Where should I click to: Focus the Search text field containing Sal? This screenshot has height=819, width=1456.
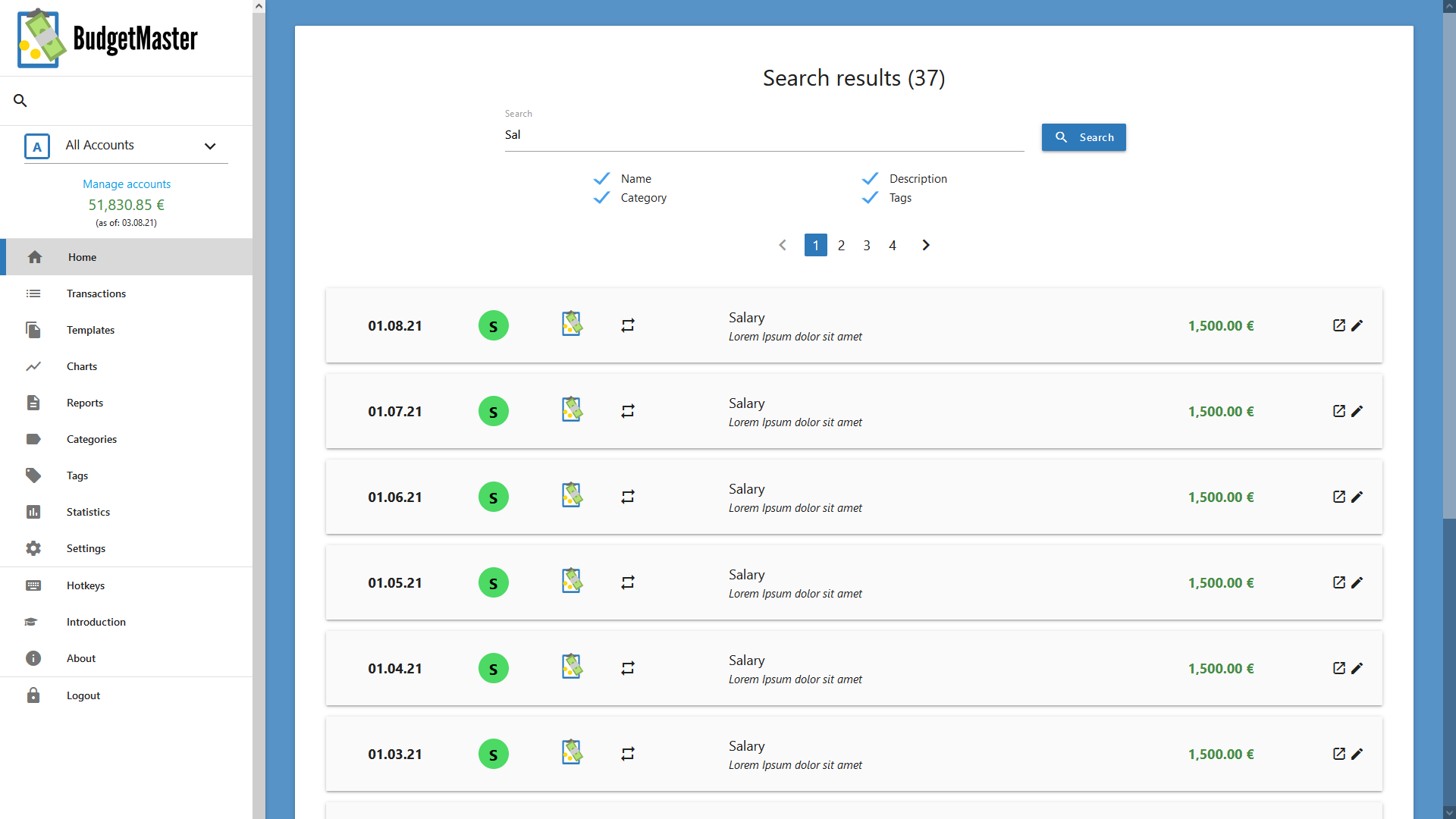[764, 135]
